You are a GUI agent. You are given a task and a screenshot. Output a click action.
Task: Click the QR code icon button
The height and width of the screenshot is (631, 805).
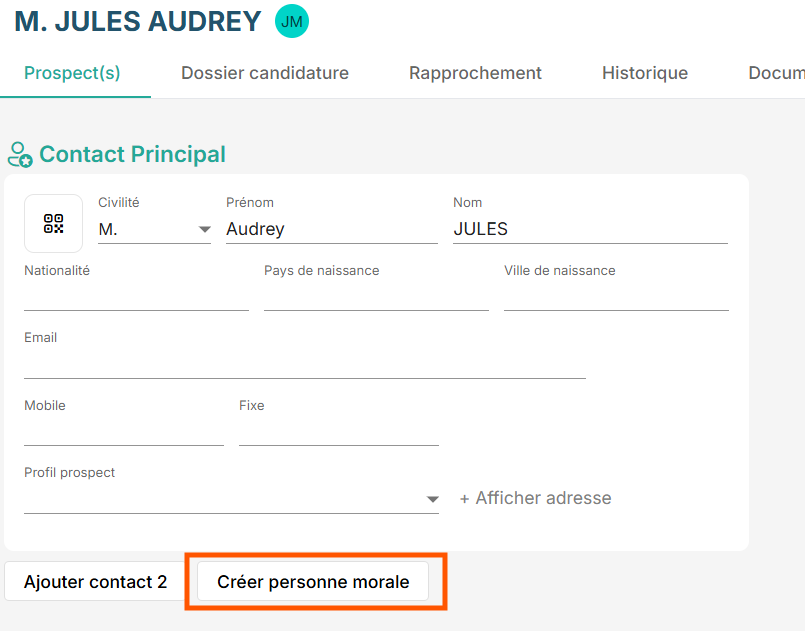click(53, 223)
